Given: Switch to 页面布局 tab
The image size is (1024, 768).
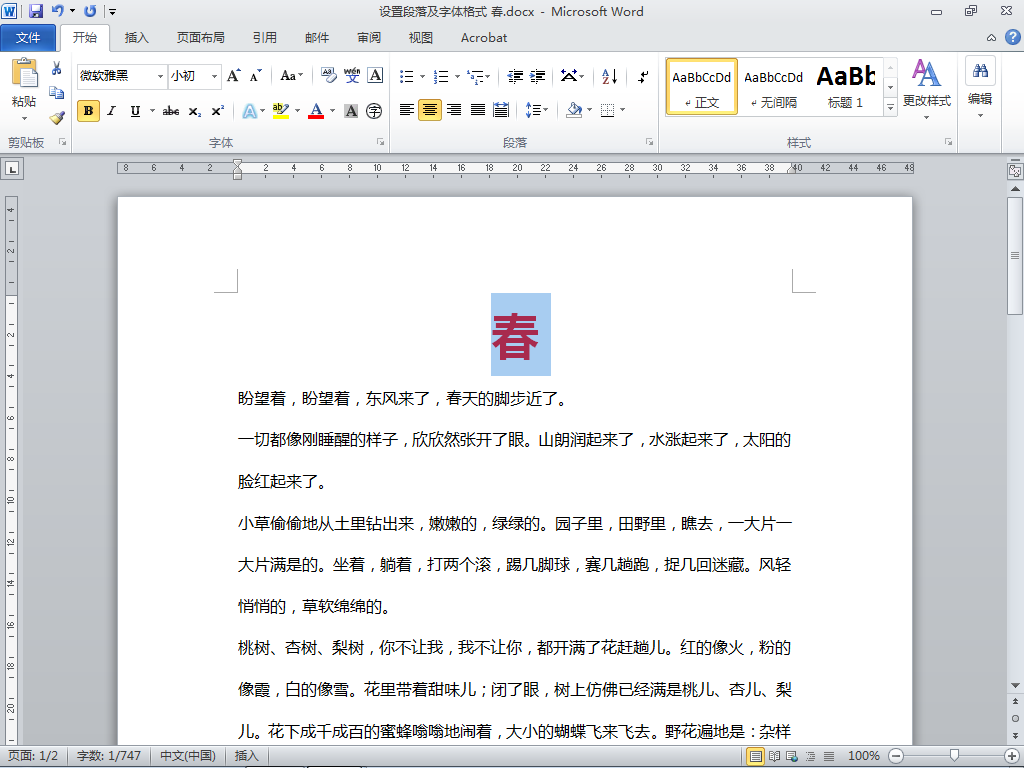Looking at the screenshot, I should pyautogui.click(x=200, y=38).
